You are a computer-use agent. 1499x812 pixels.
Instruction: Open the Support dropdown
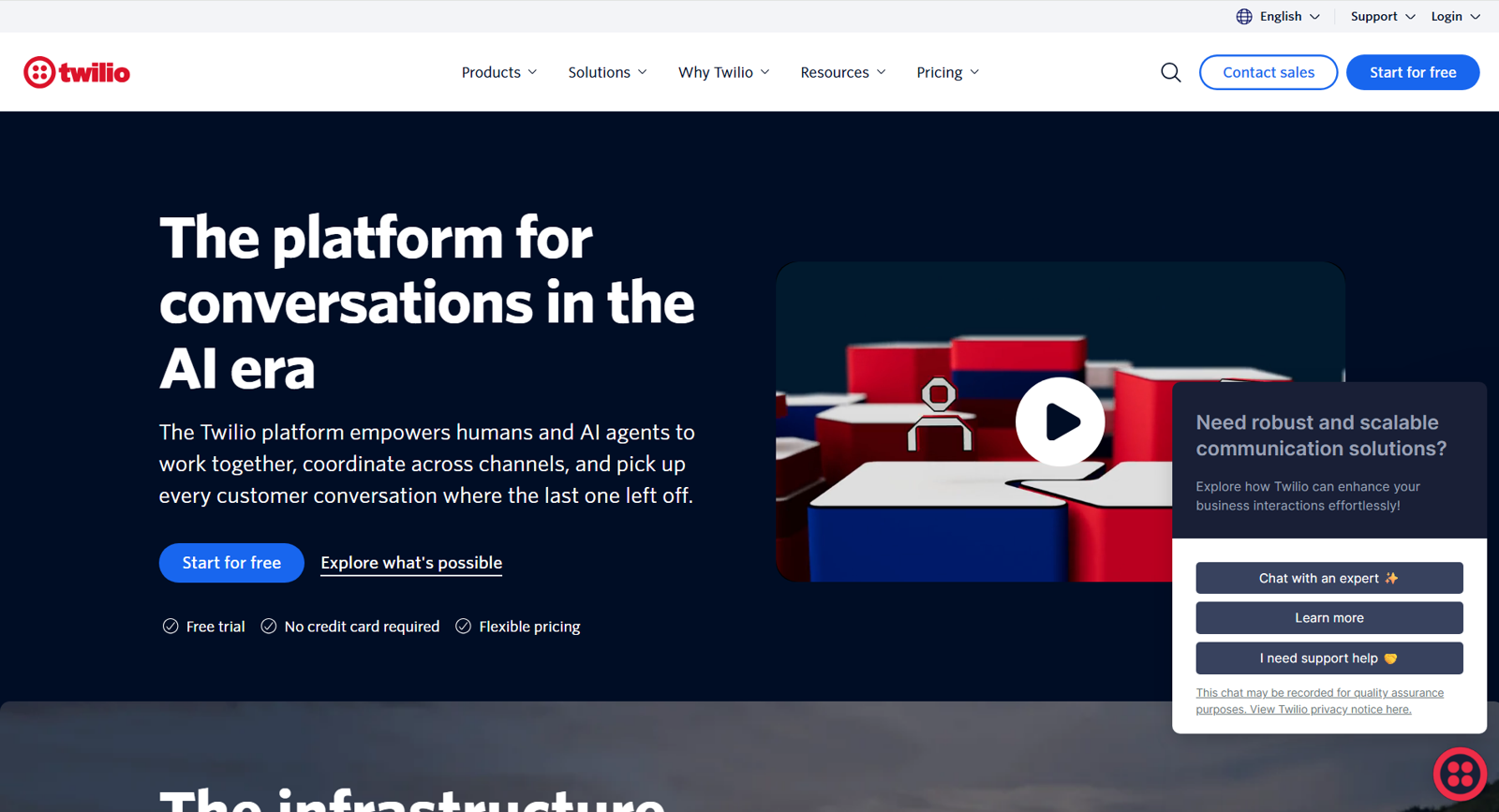pos(1383,16)
